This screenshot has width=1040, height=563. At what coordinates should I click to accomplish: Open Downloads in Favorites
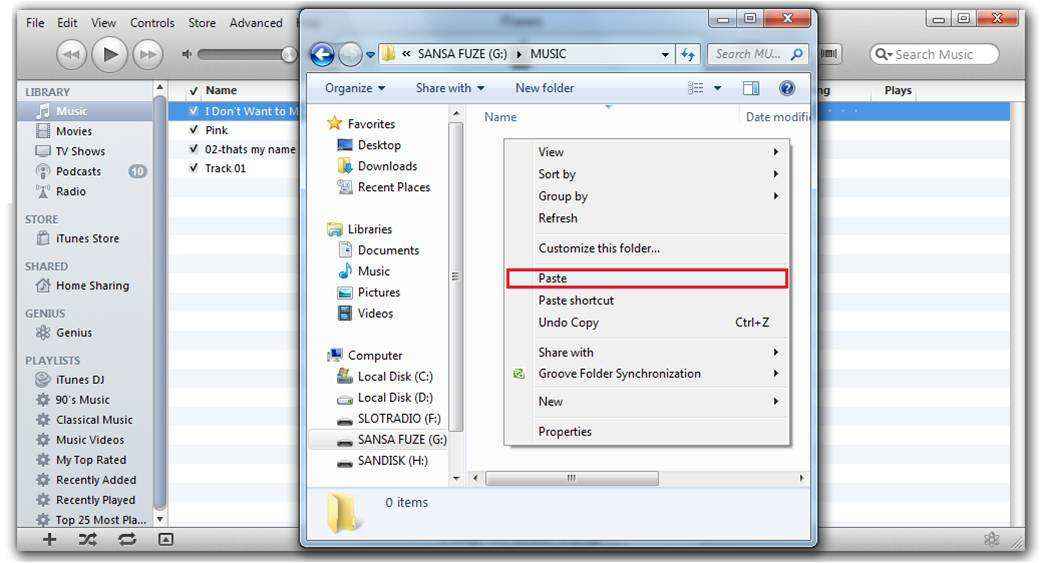pos(377,166)
